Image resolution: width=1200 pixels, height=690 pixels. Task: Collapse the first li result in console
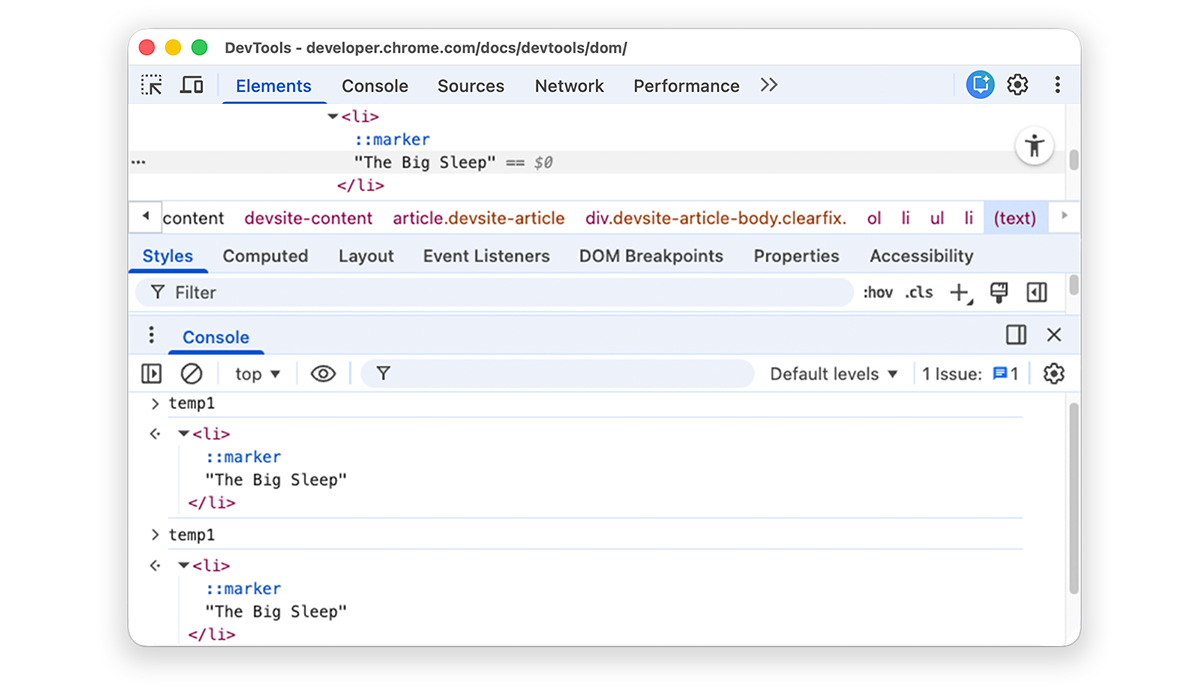pos(184,434)
